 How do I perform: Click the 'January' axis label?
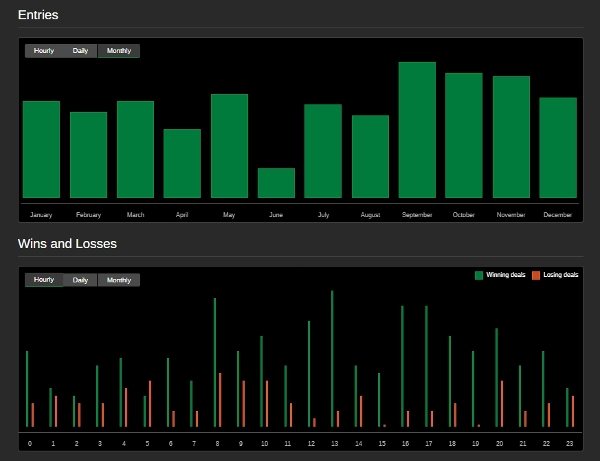pyautogui.click(x=41, y=215)
